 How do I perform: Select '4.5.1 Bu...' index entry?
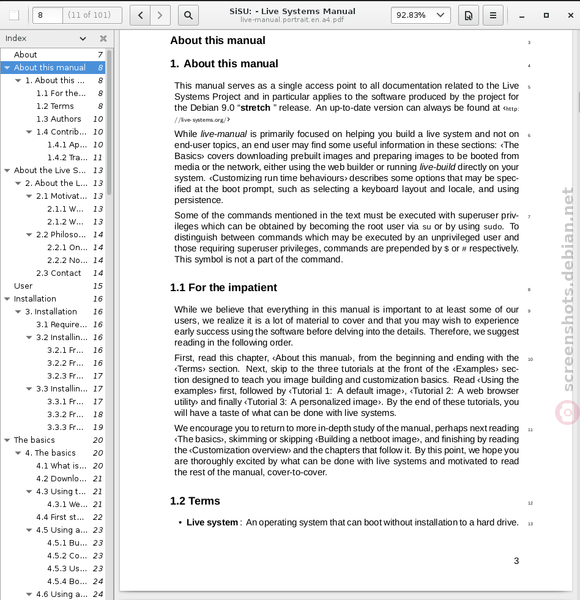(54, 543)
